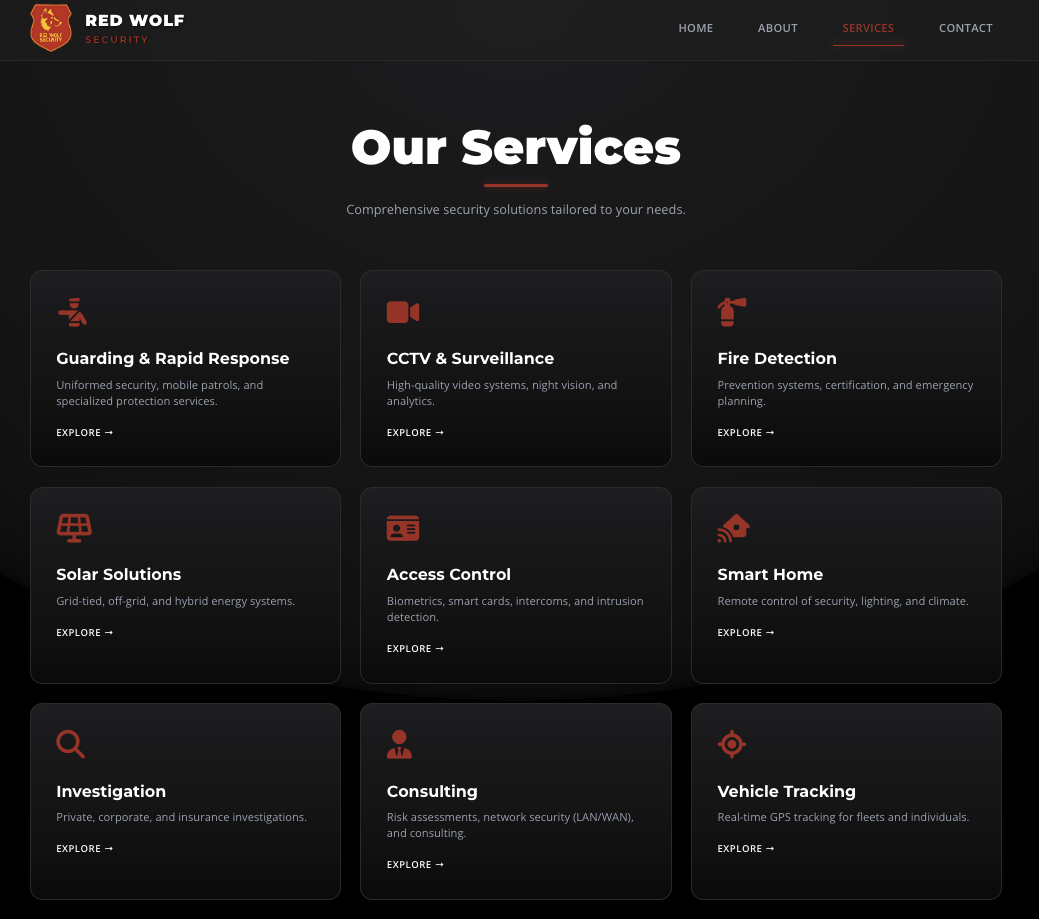This screenshot has height=919, width=1039.
Task: Click the Smart Home house signal icon
Action: [734, 528]
